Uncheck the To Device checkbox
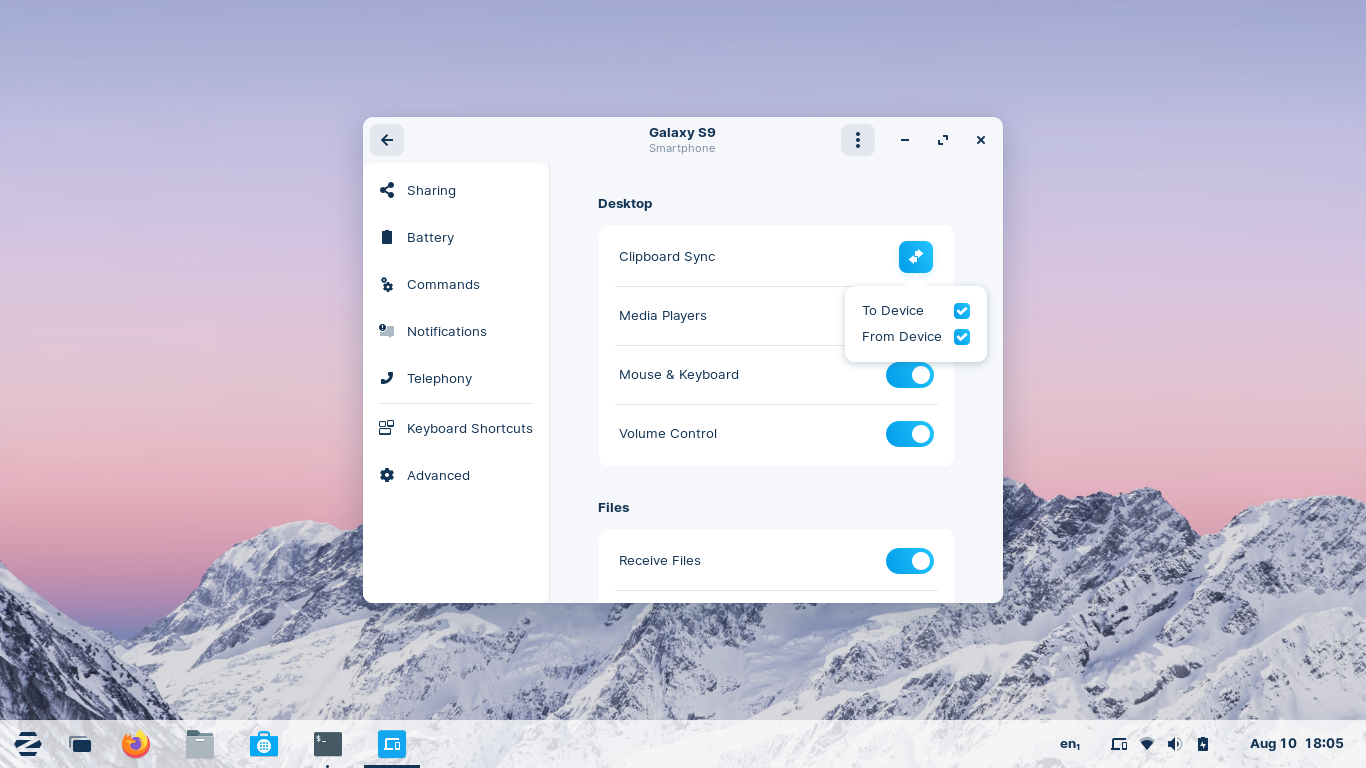 tap(962, 311)
